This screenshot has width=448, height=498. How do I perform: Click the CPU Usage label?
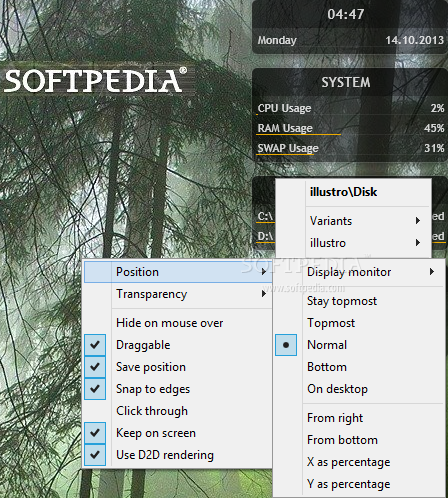tap(284, 108)
